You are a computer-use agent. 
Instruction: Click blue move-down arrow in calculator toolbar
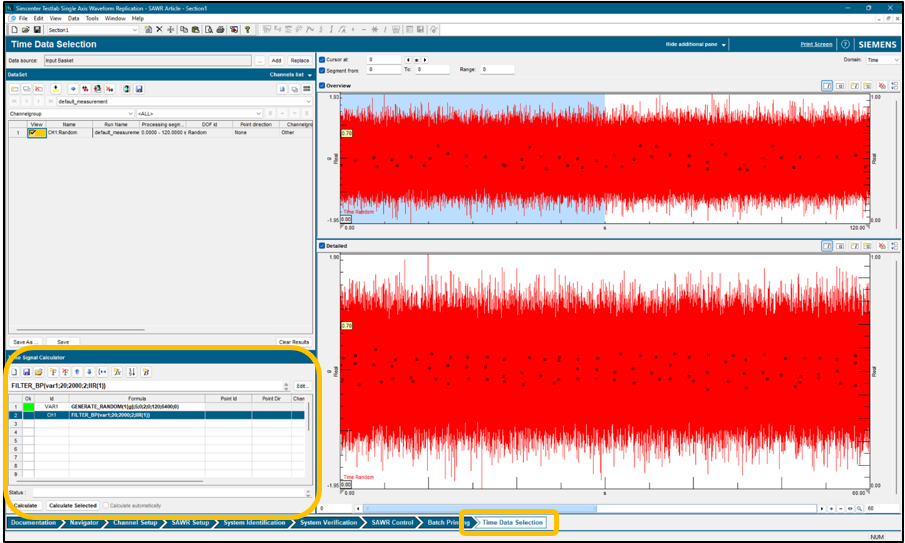coord(89,372)
